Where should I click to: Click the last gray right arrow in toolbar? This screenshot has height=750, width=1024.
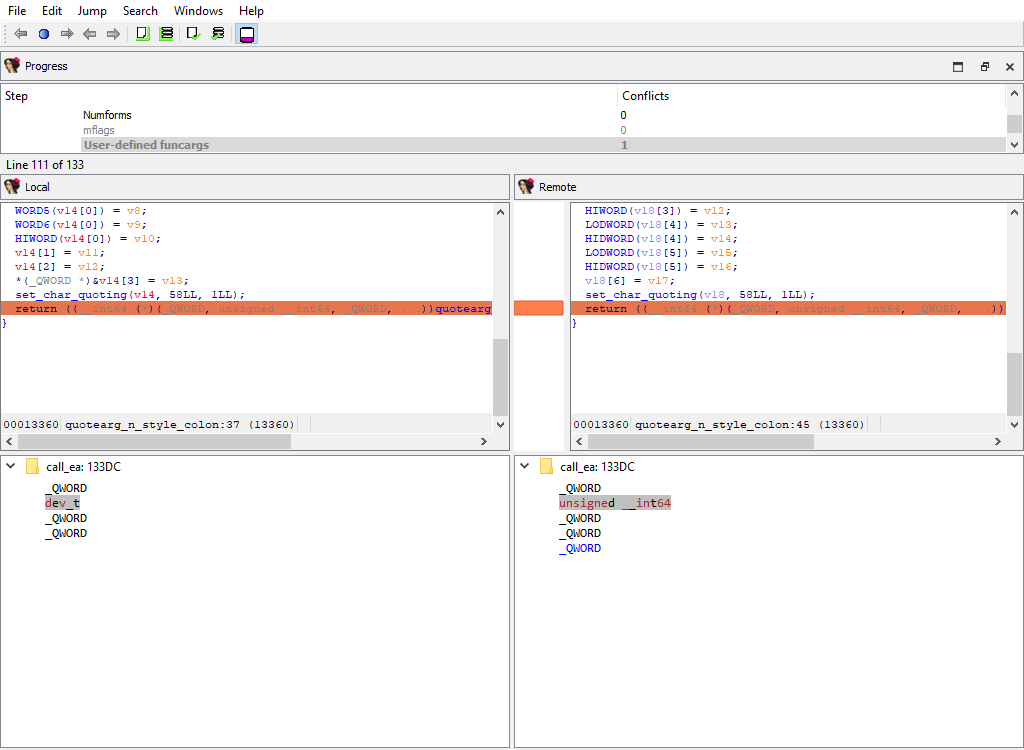(113, 34)
